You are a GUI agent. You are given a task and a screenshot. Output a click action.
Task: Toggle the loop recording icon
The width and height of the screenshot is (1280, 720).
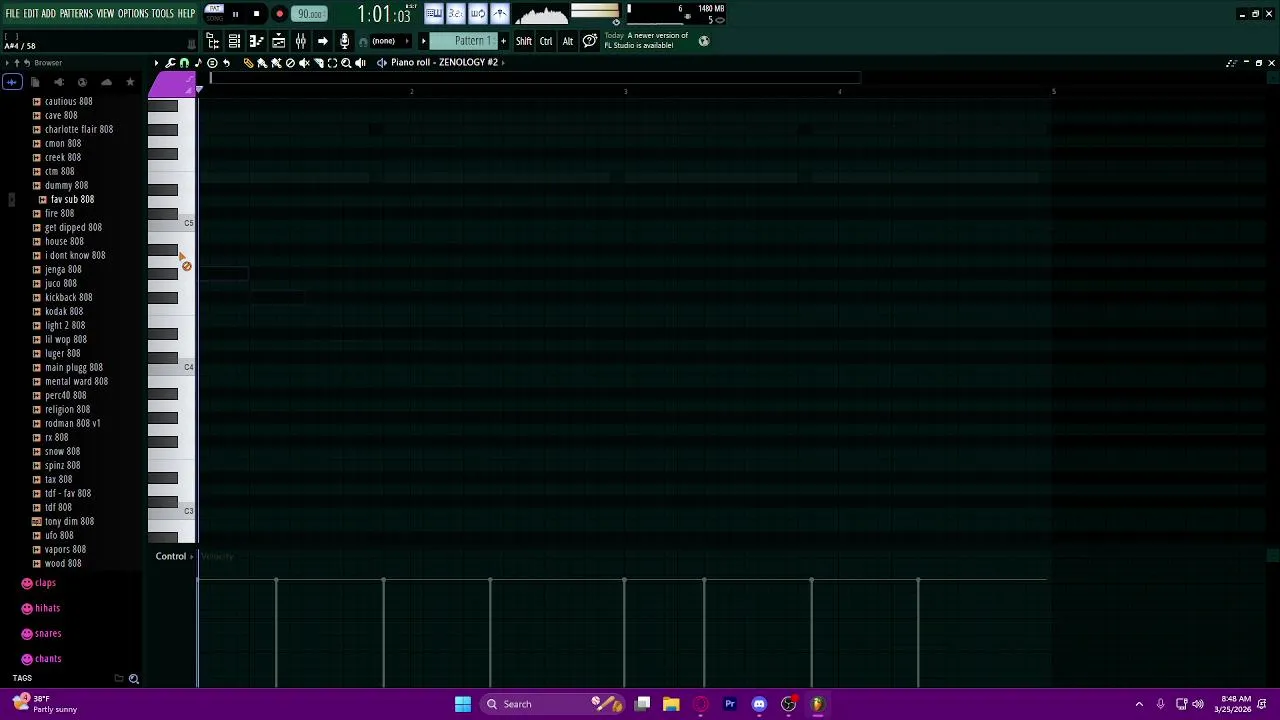pos(478,14)
